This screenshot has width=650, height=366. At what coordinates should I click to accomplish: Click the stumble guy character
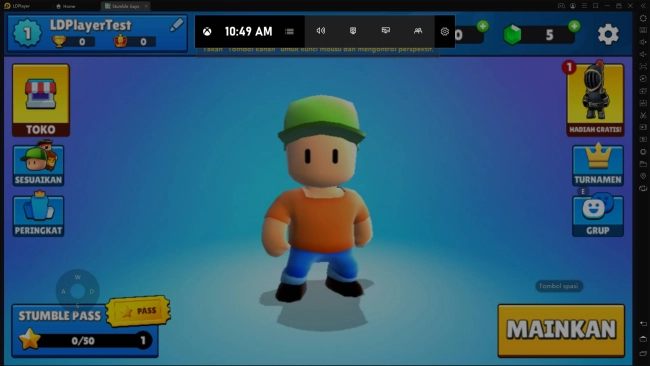tap(318, 198)
